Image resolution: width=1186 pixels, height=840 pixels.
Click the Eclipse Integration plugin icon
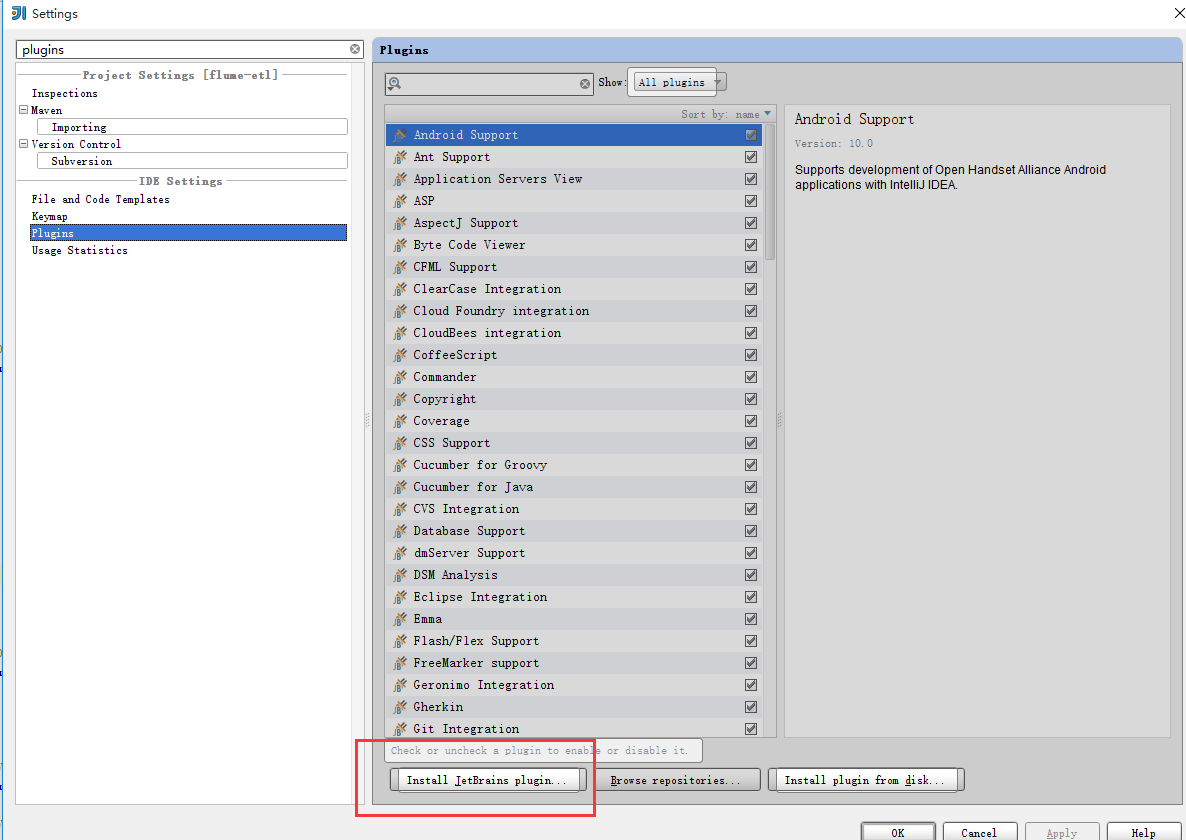400,597
